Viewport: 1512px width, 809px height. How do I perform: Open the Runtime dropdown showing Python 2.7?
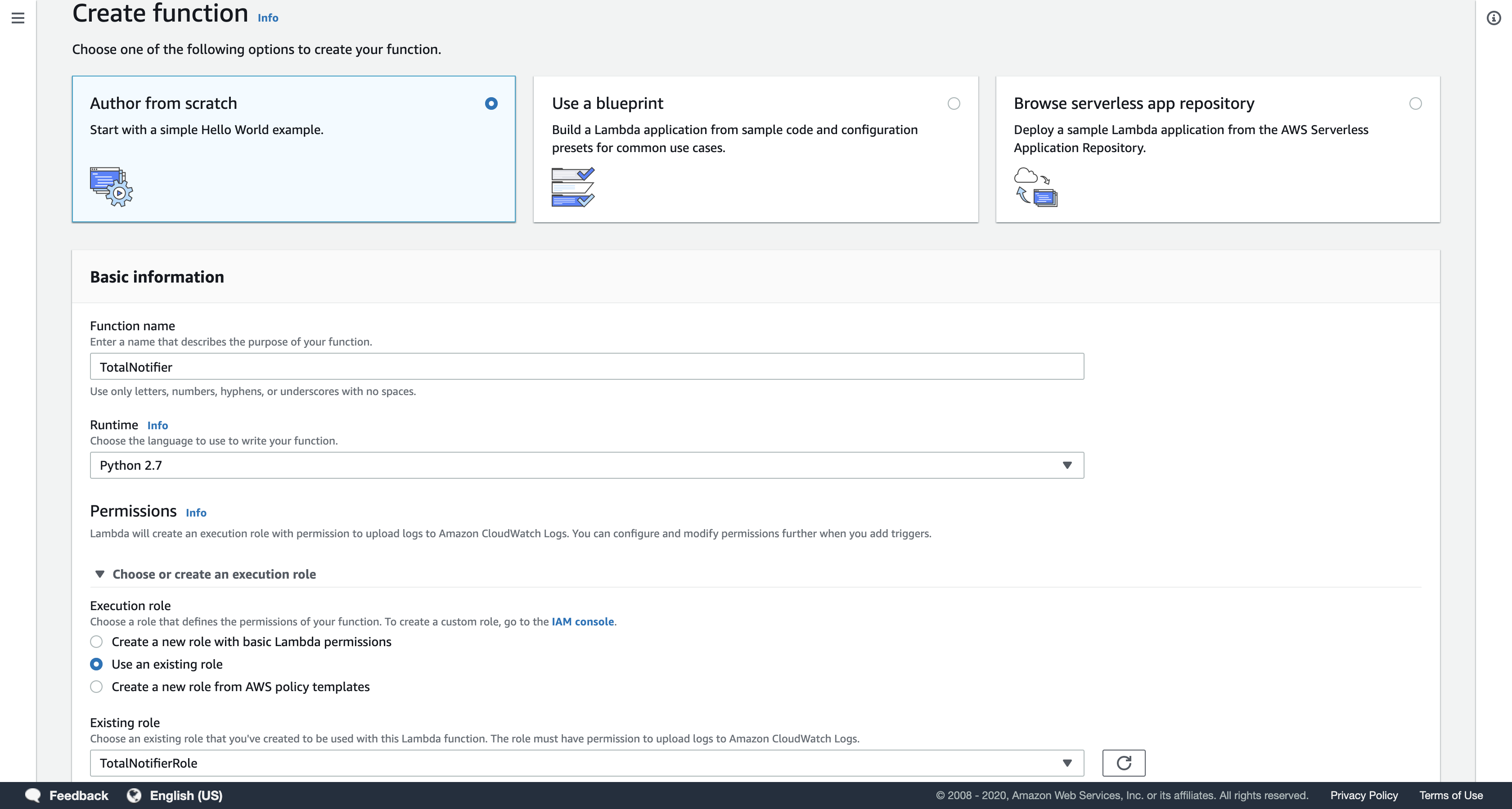[587, 465]
